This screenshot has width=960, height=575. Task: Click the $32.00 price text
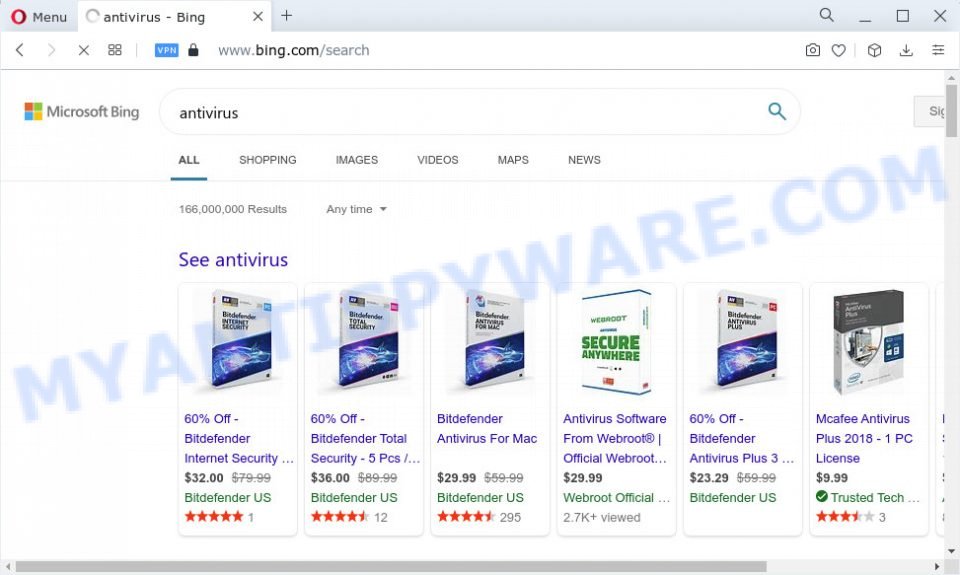click(204, 478)
